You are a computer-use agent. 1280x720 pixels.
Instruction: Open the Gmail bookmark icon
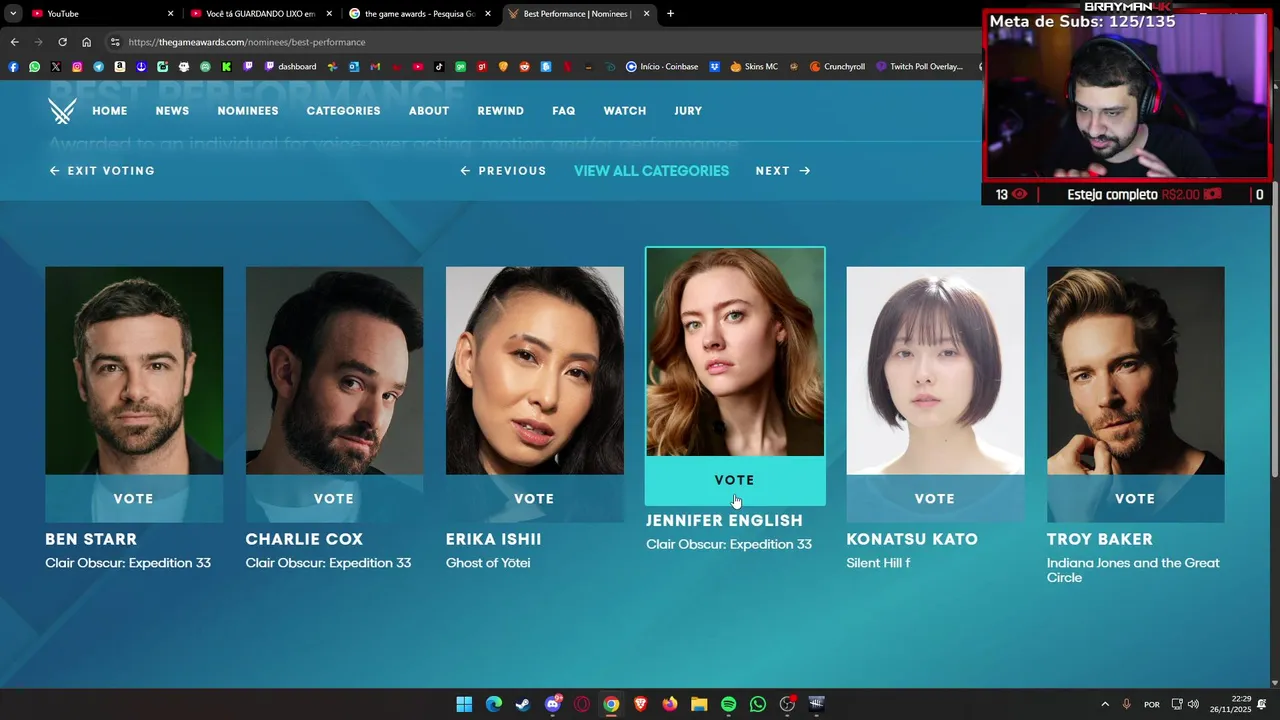point(375,67)
